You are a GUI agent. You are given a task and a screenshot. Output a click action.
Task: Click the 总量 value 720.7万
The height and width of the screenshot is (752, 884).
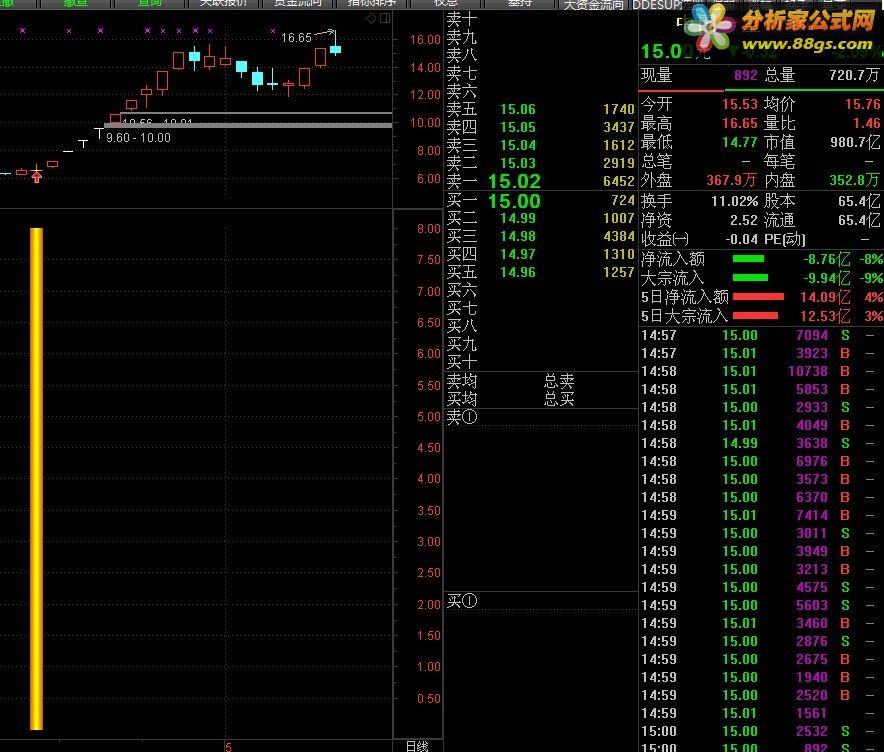tap(854, 75)
